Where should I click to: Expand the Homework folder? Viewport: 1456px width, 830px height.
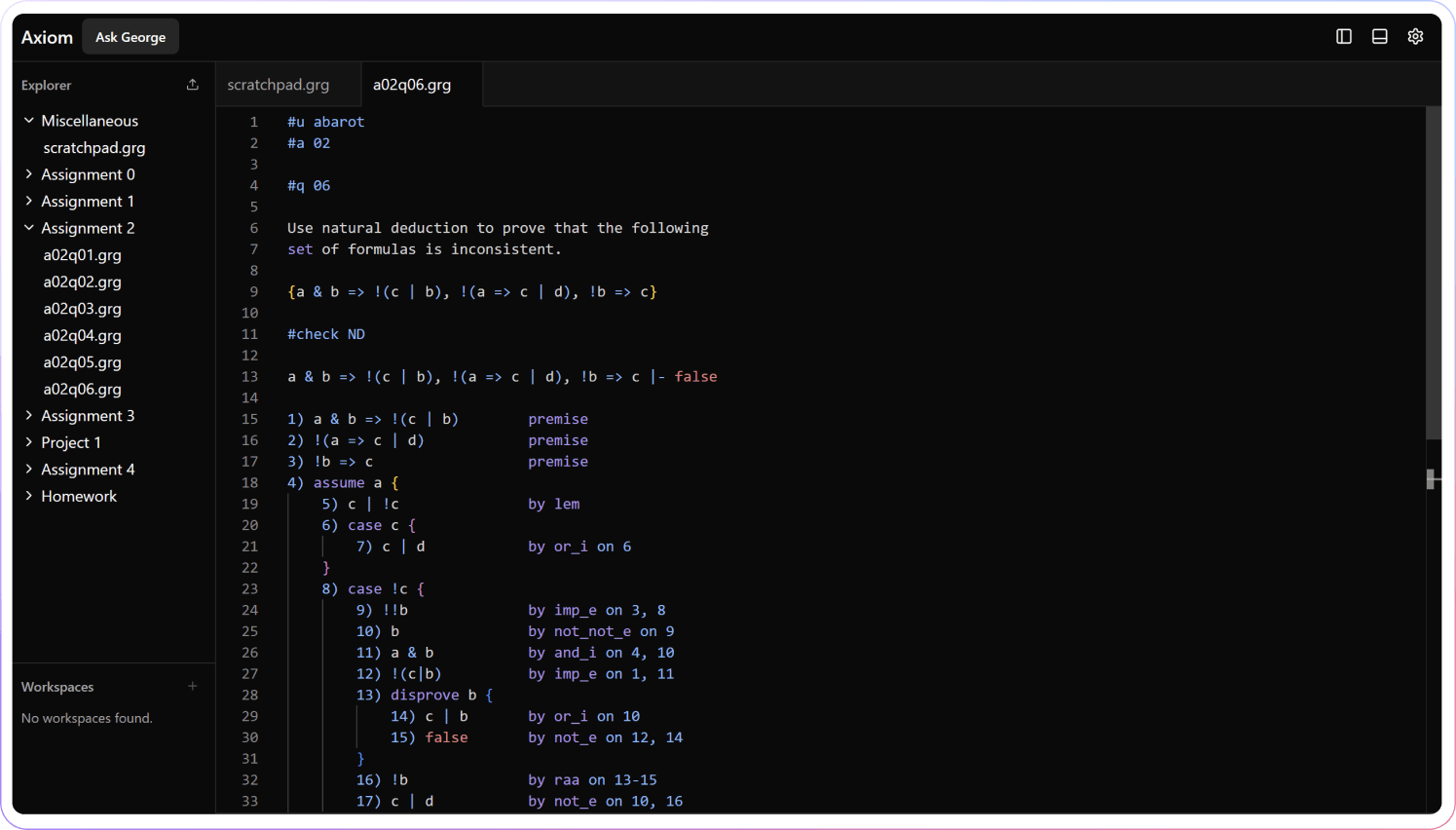pos(79,496)
